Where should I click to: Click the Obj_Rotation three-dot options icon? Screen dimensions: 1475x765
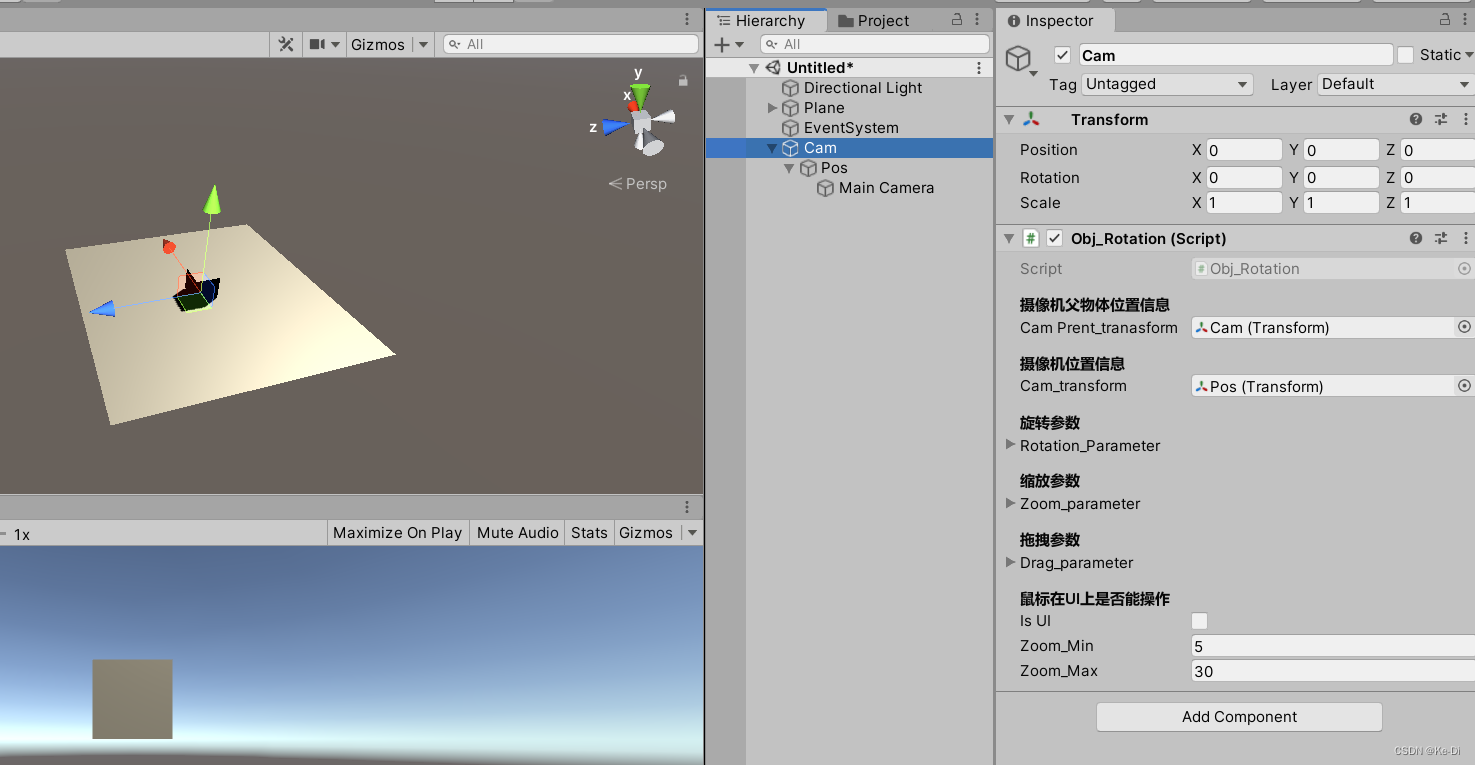[x=1466, y=238]
